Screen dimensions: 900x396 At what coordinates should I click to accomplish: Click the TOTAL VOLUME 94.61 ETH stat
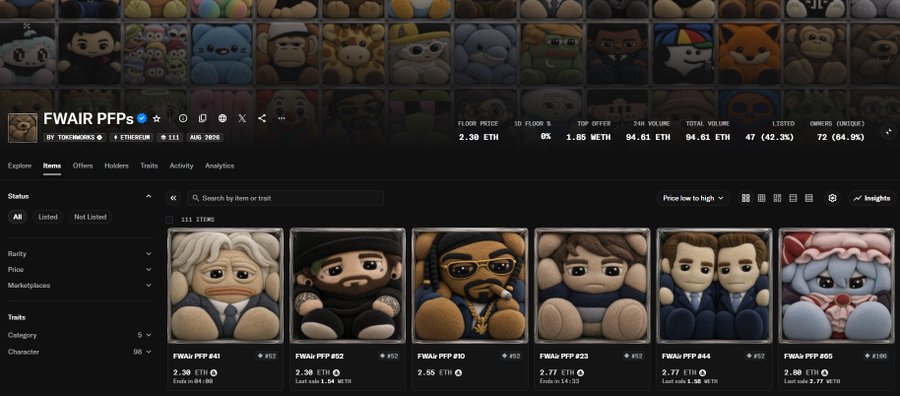pos(708,131)
